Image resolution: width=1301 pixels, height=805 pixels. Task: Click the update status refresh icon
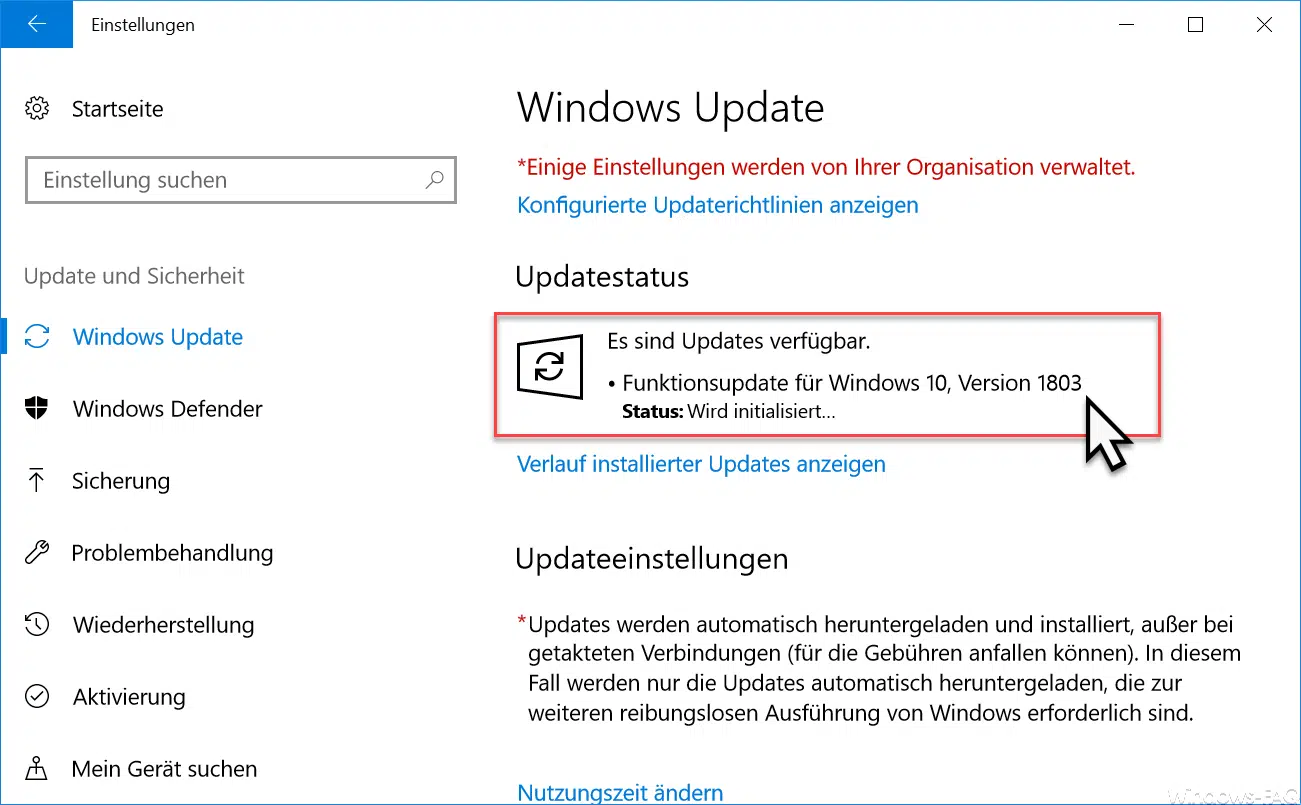click(x=549, y=368)
